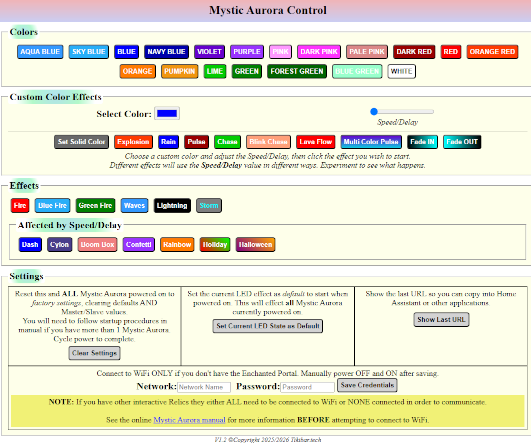Pick the NAVY BLUE color button
This screenshot has height=443, width=531.
[x=166, y=52]
